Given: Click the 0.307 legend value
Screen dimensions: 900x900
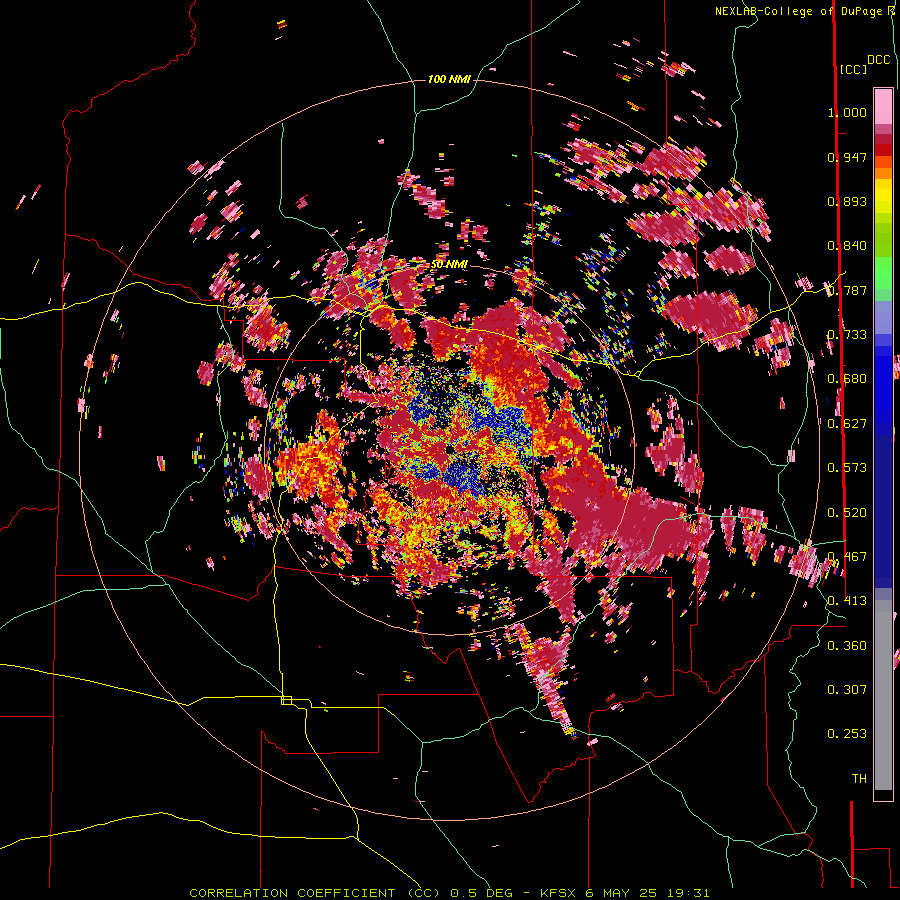Looking at the screenshot, I should pos(847,690).
